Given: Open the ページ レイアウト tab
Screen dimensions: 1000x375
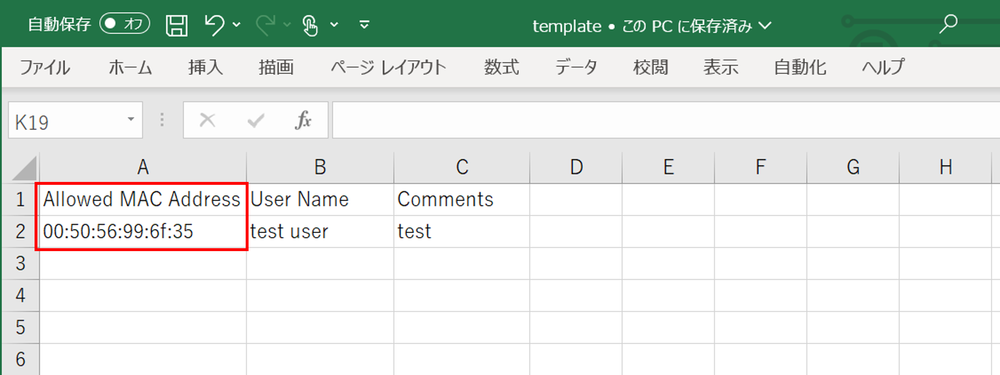Looking at the screenshot, I should (388, 68).
